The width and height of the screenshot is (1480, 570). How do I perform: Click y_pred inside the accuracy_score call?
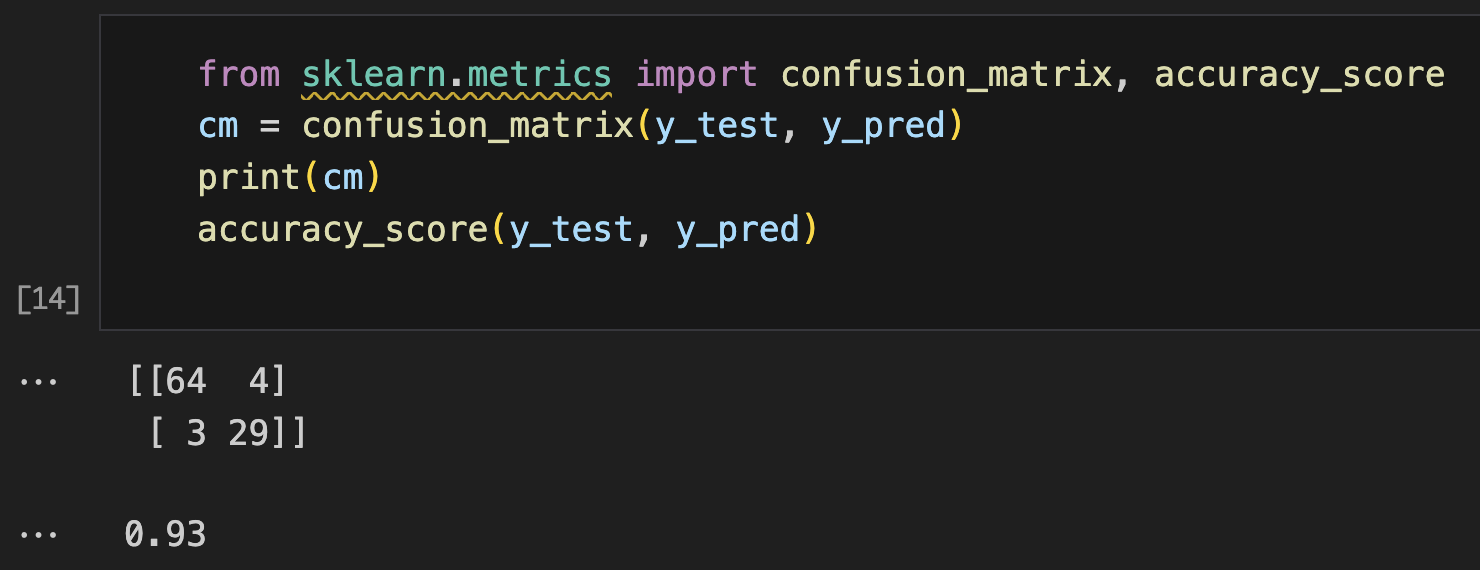[x=738, y=230]
